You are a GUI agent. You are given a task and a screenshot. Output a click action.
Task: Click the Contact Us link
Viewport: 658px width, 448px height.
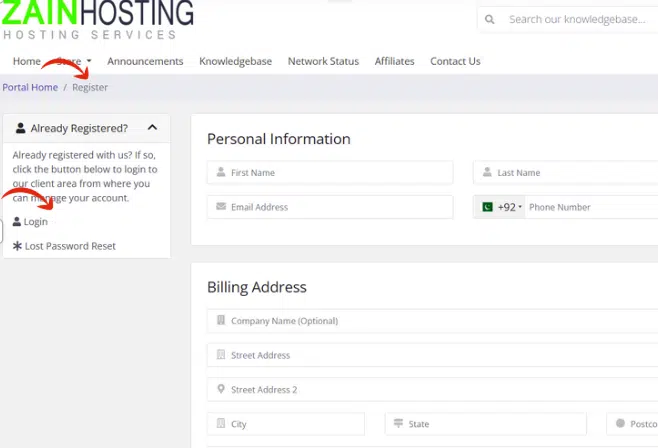455,61
